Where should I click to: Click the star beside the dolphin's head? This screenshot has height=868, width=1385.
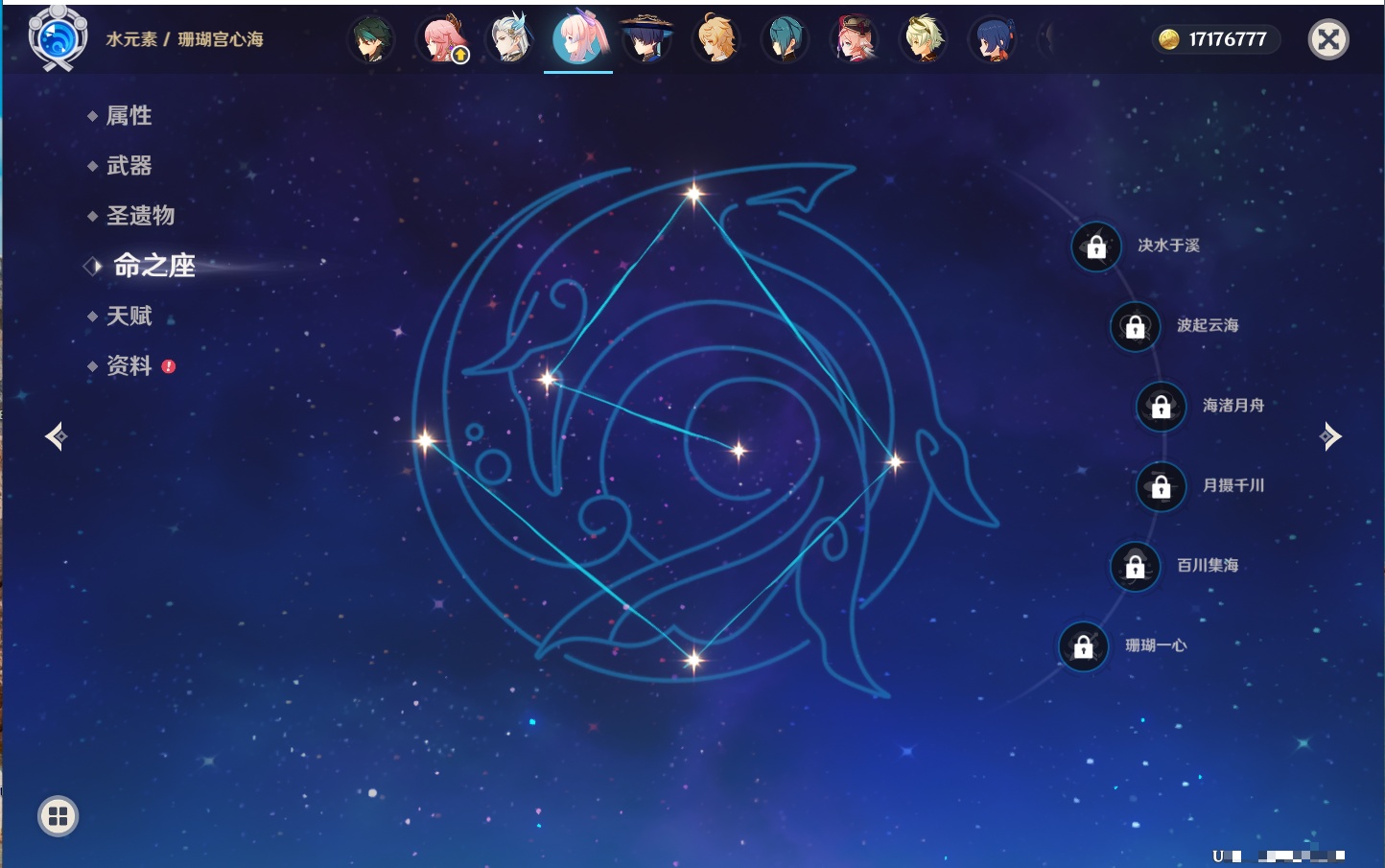coord(548,380)
